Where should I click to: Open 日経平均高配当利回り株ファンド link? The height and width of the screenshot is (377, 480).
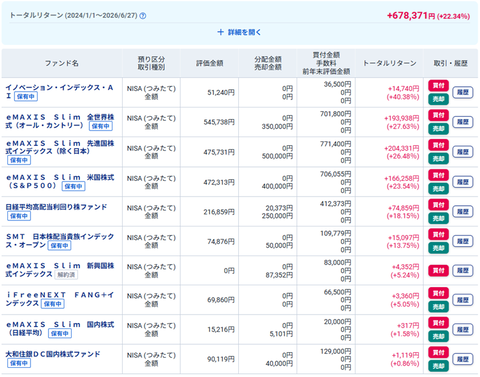point(56,207)
